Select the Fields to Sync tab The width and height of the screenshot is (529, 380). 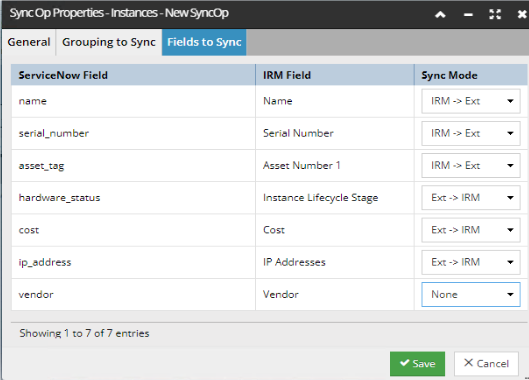click(204, 42)
